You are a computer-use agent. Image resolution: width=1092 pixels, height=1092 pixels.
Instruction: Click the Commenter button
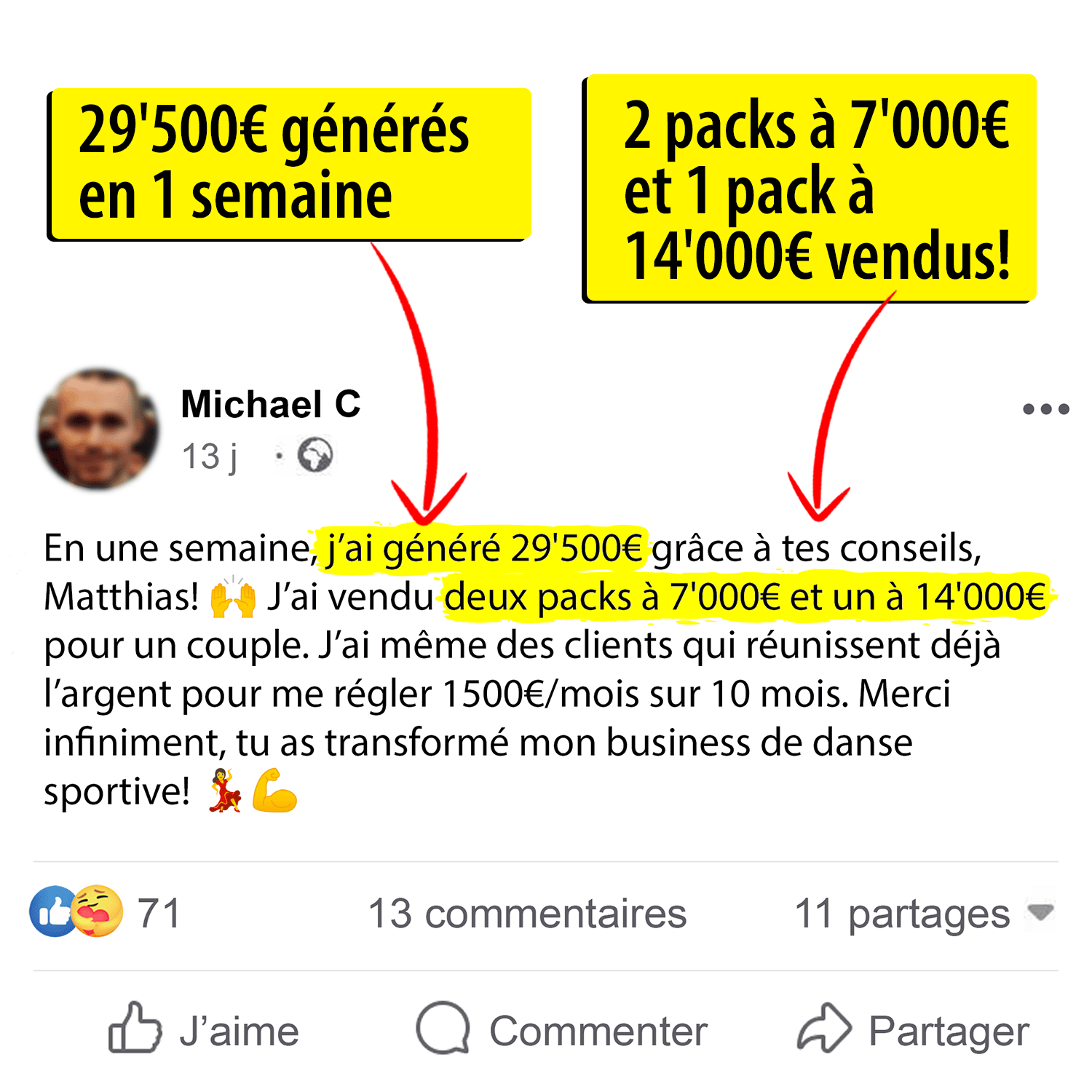point(561,1029)
